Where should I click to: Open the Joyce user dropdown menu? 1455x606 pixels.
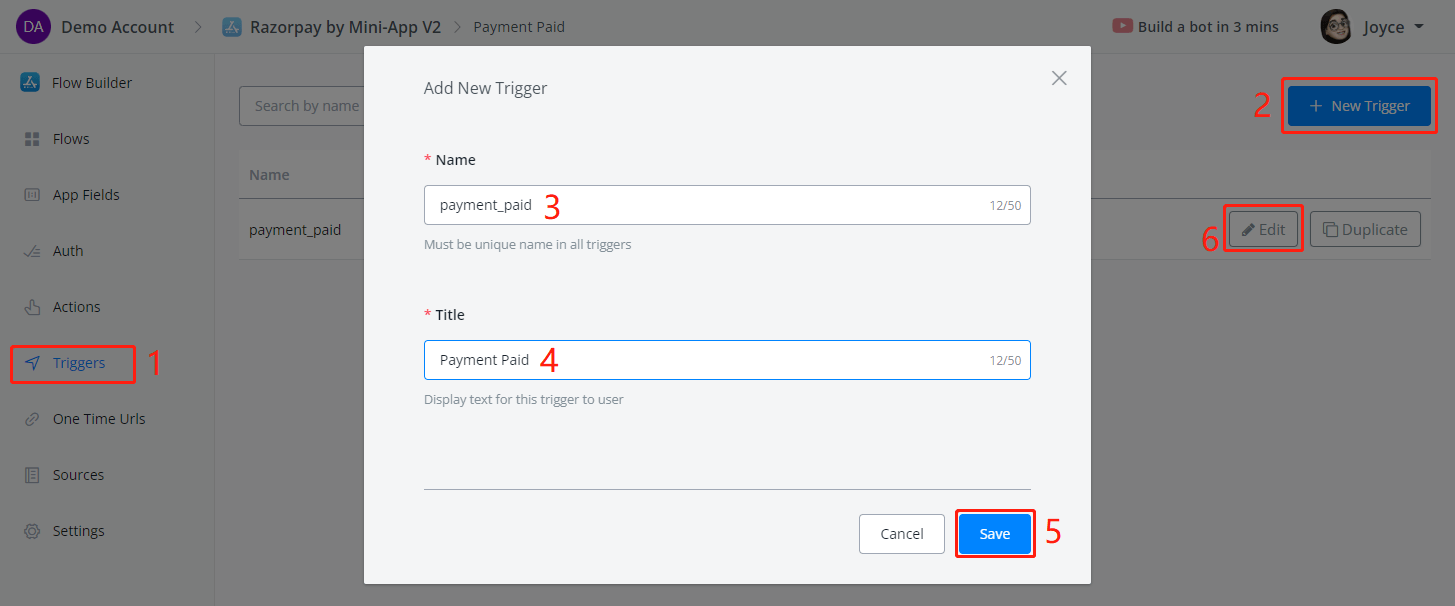(x=1374, y=27)
